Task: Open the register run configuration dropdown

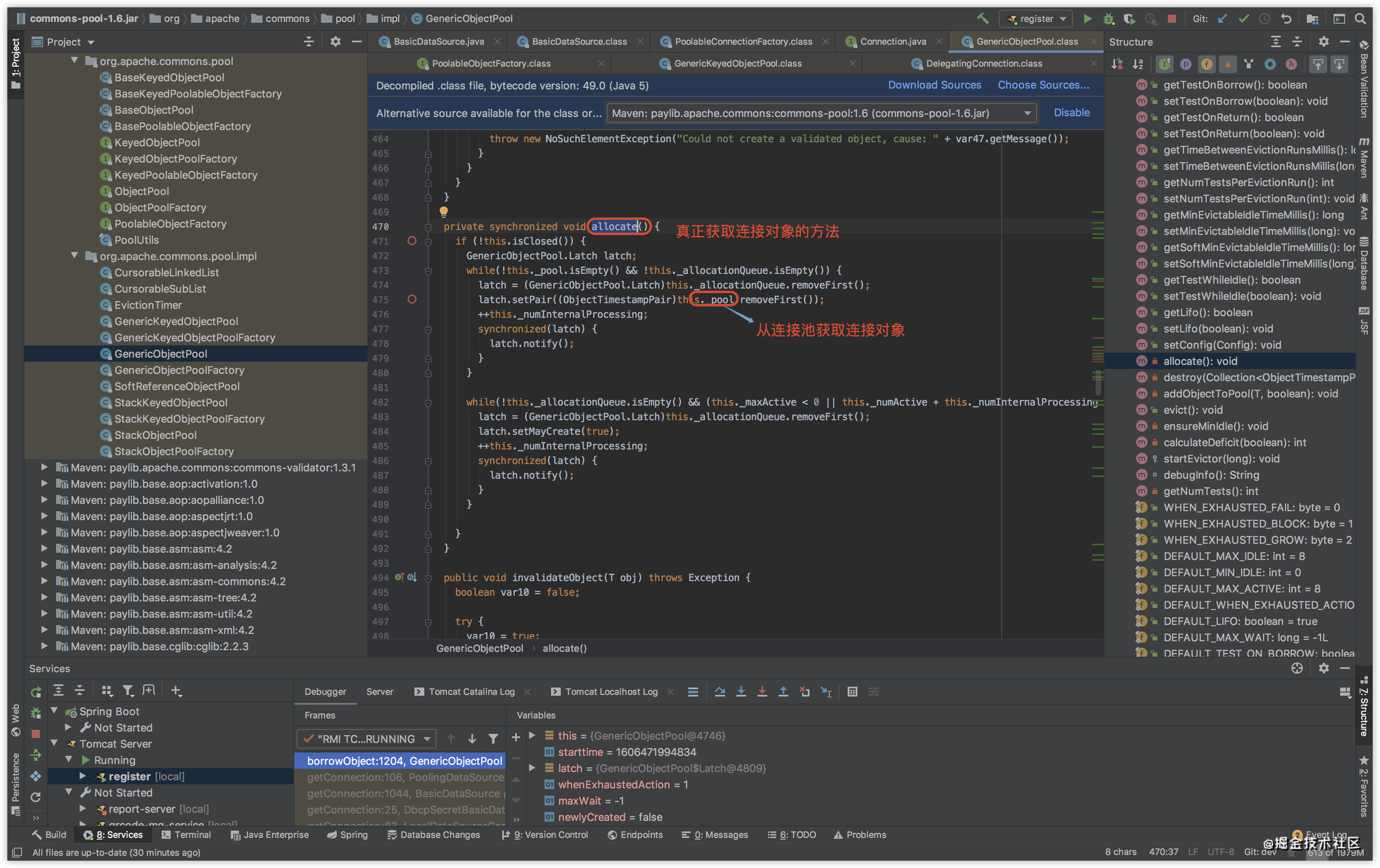Action: tap(1035, 18)
